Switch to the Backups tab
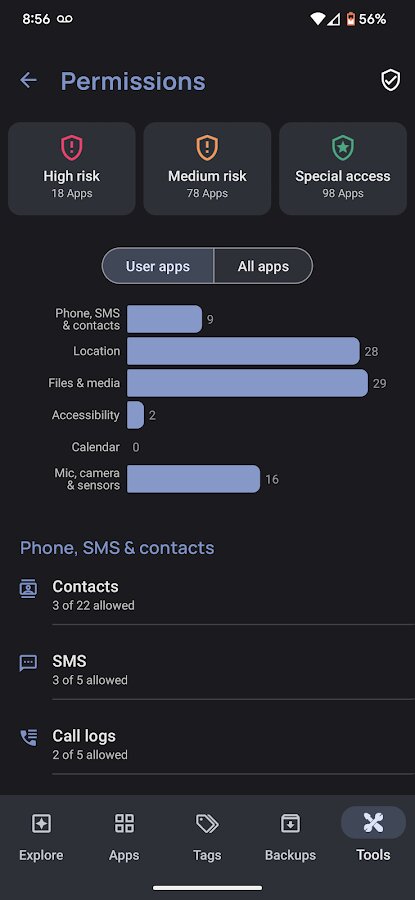This screenshot has width=415, height=900. click(x=290, y=837)
